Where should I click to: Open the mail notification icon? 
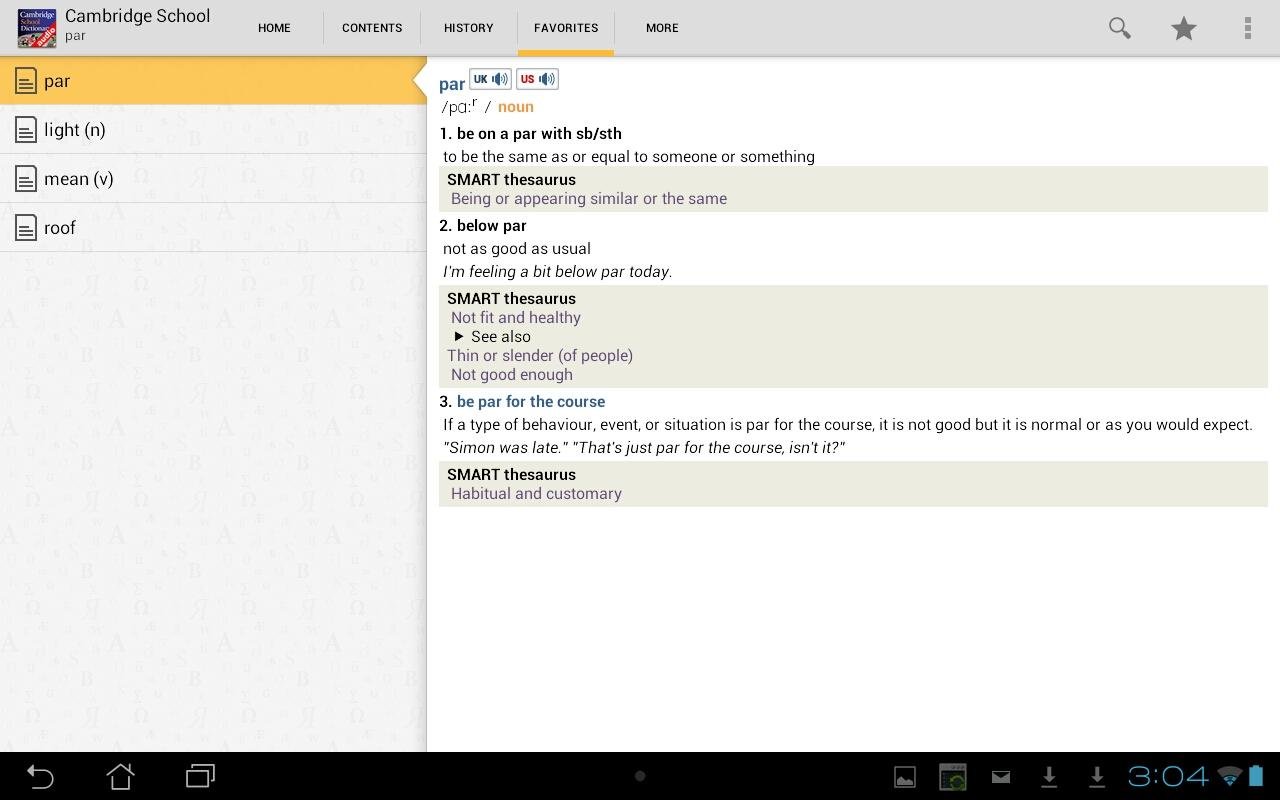tap(1001, 776)
